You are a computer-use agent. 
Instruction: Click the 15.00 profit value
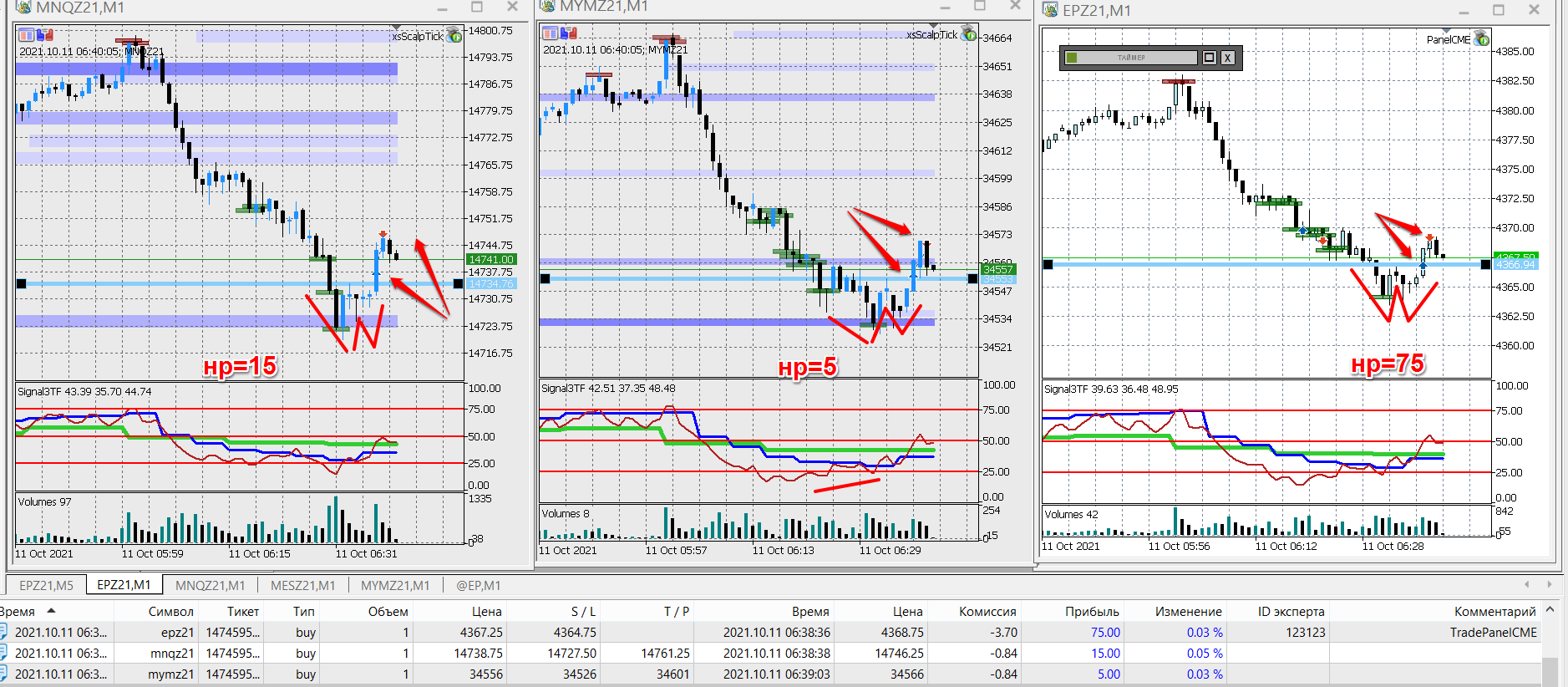pyautogui.click(x=1105, y=653)
